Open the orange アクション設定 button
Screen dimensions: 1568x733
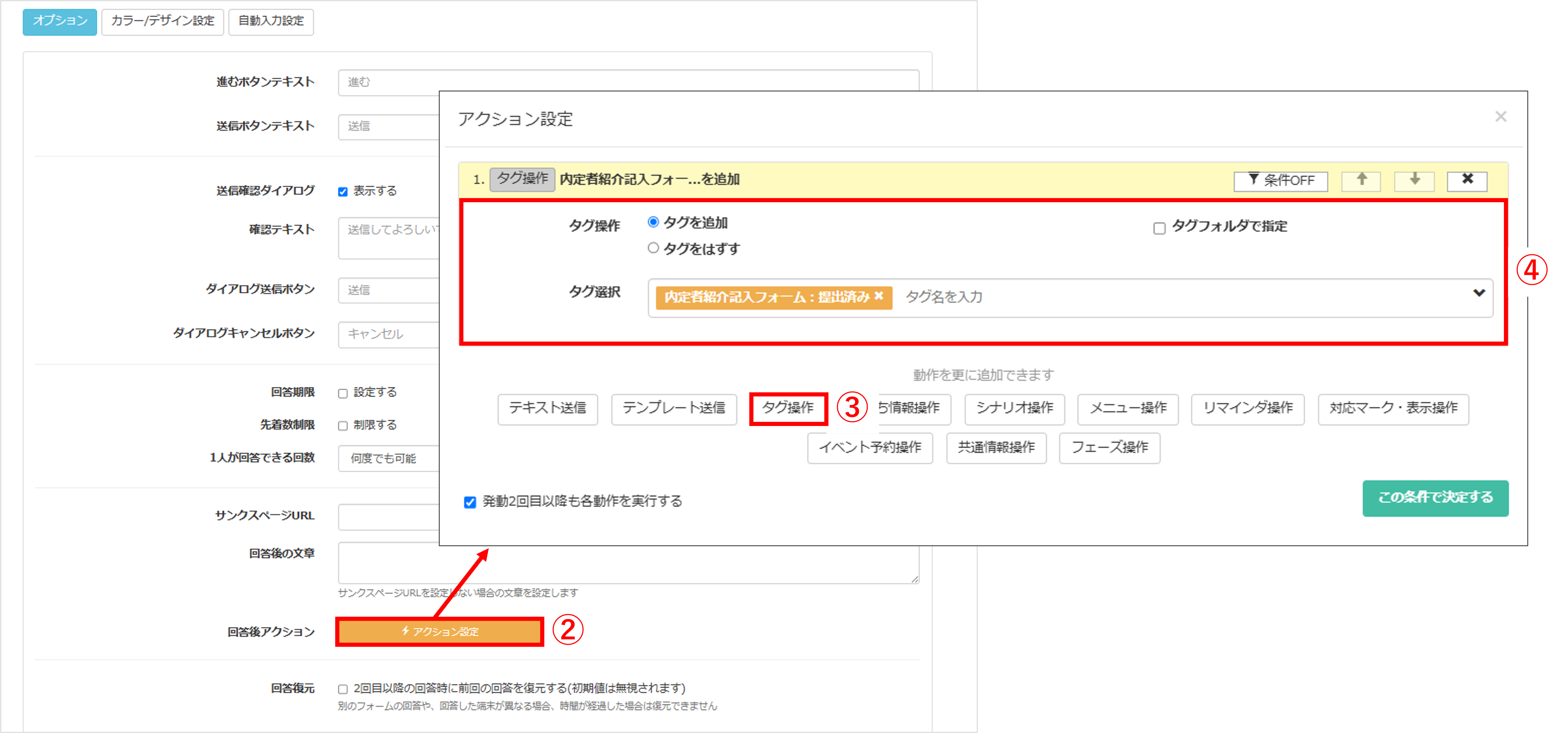(x=439, y=631)
